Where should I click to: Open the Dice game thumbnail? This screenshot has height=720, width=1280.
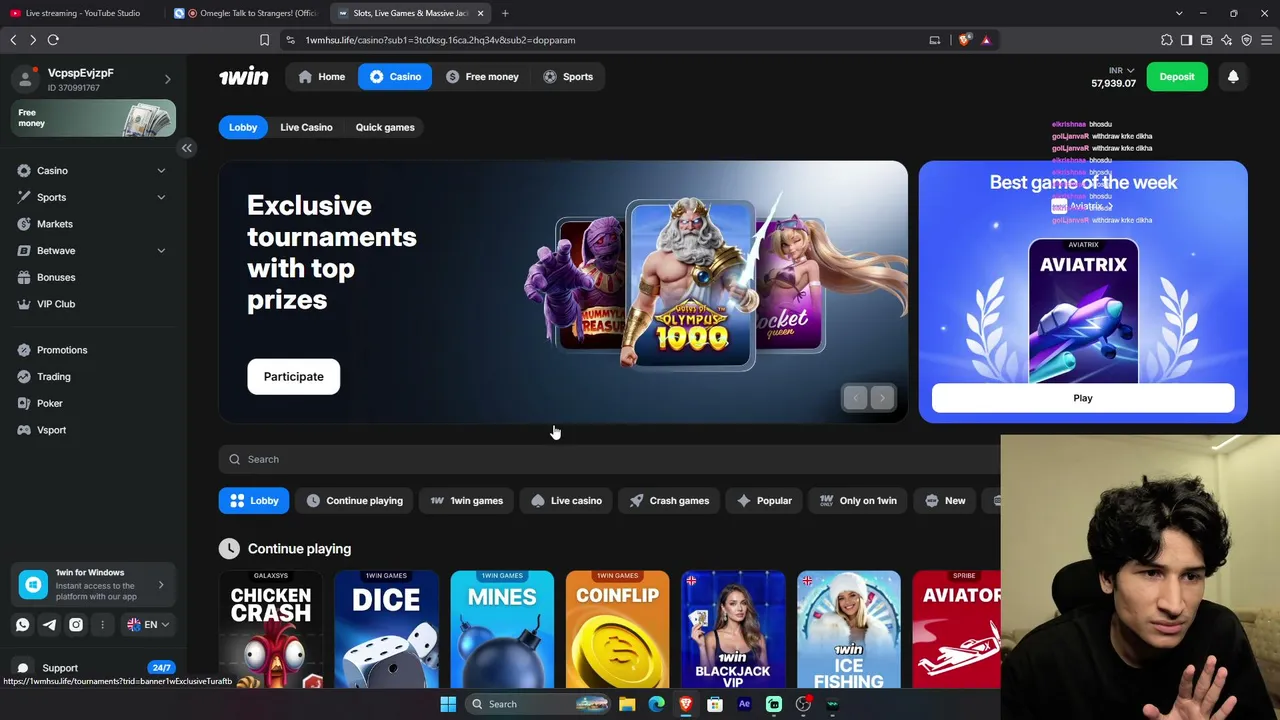[x=386, y=630]
